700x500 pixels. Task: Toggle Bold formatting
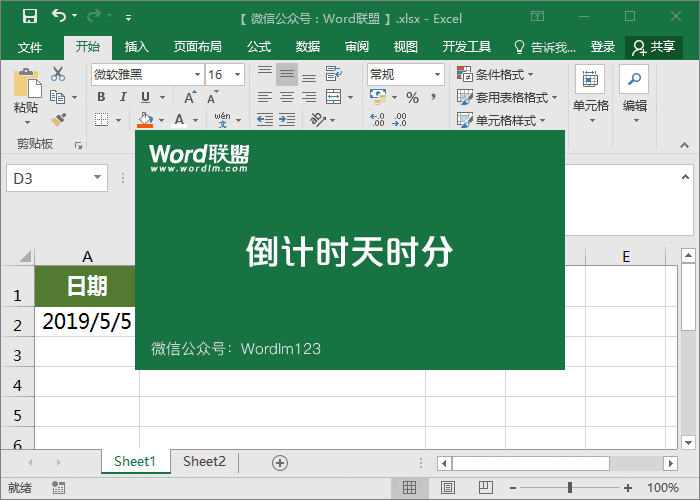tap(102, 97)
